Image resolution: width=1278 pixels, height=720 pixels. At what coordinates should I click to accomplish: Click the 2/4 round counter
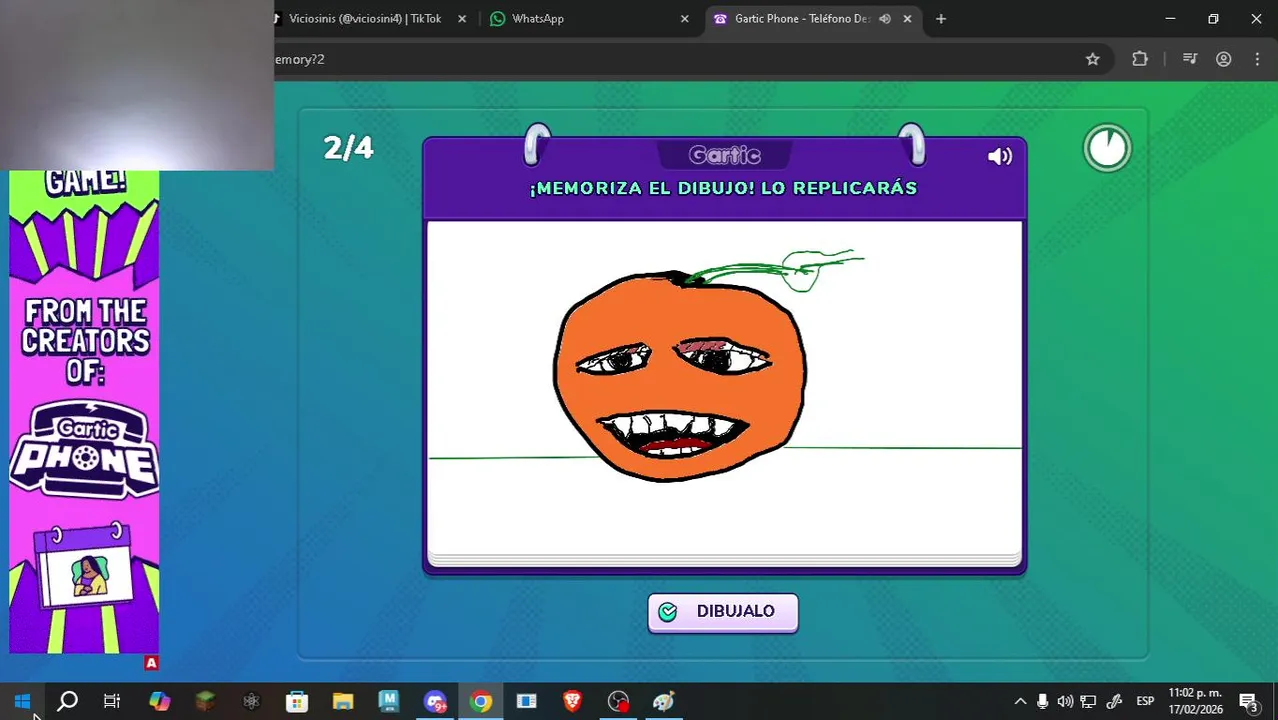coord(348,148)
